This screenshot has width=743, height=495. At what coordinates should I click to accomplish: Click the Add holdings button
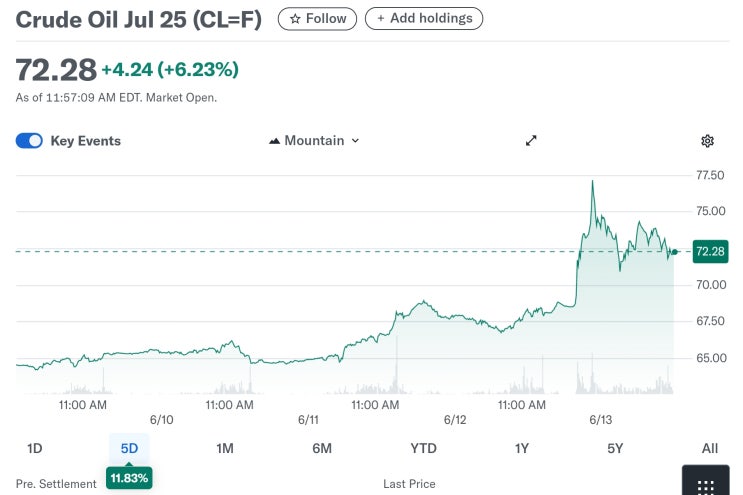coord(424,18)
